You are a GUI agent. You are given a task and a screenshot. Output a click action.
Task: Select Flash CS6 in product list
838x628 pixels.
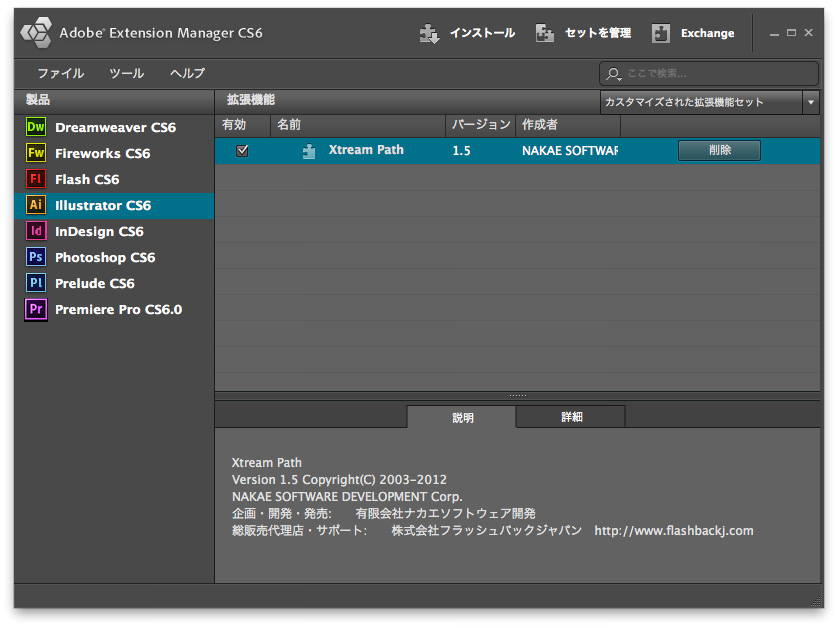114,179
